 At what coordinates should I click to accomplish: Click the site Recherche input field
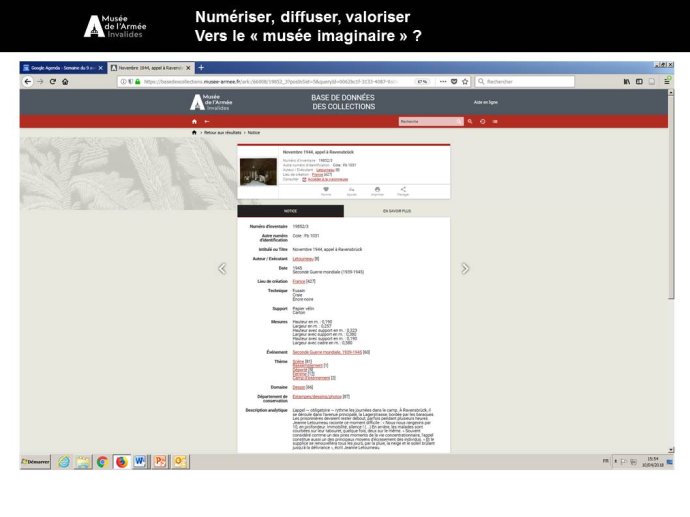coord(431,121)
